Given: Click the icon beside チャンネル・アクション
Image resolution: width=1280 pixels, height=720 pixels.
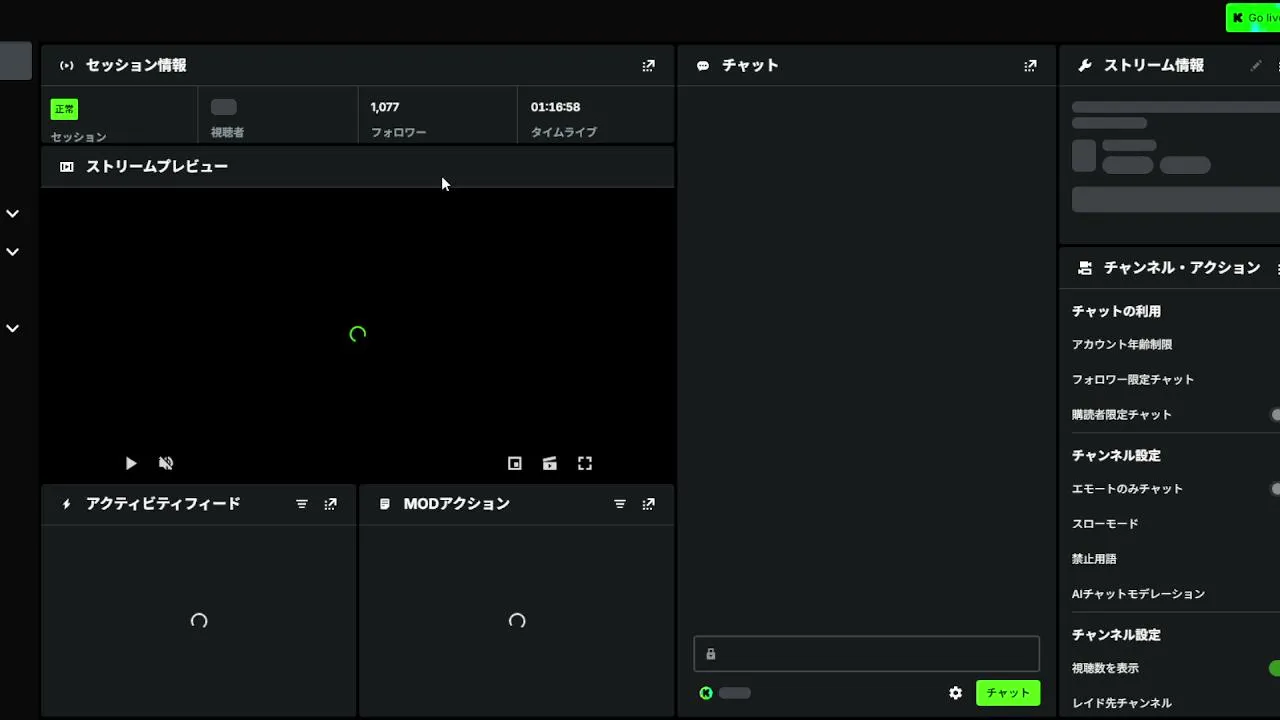Looking at the screenshot, I should (1085, 268).
